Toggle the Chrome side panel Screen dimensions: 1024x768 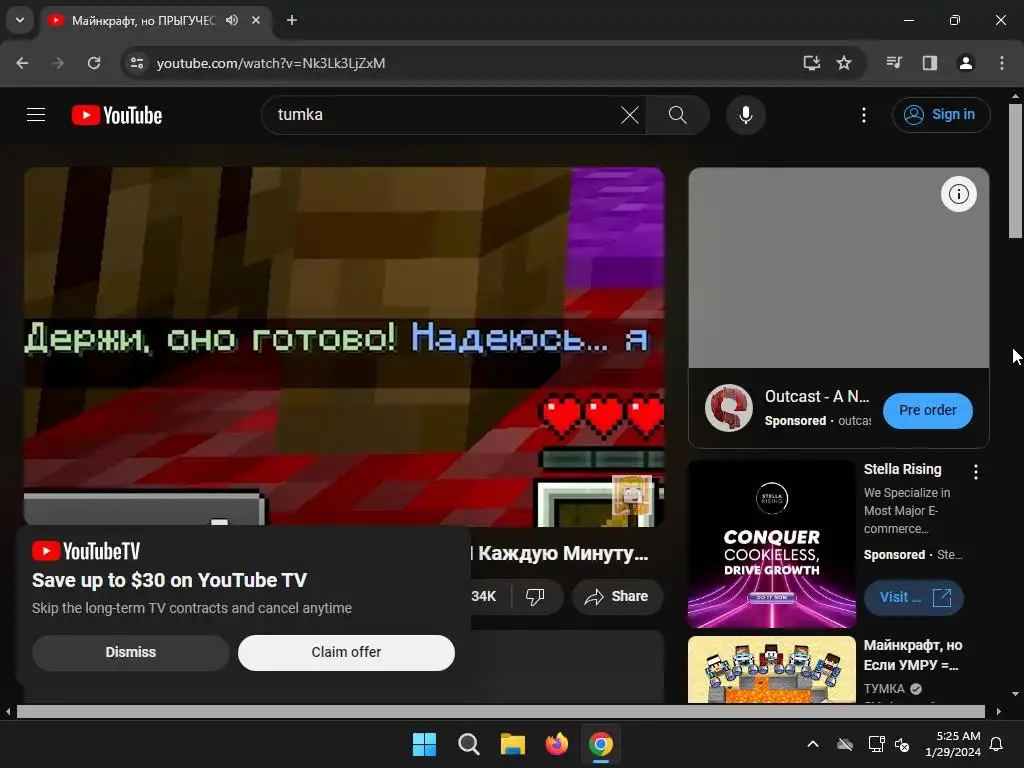click(929, 63)
